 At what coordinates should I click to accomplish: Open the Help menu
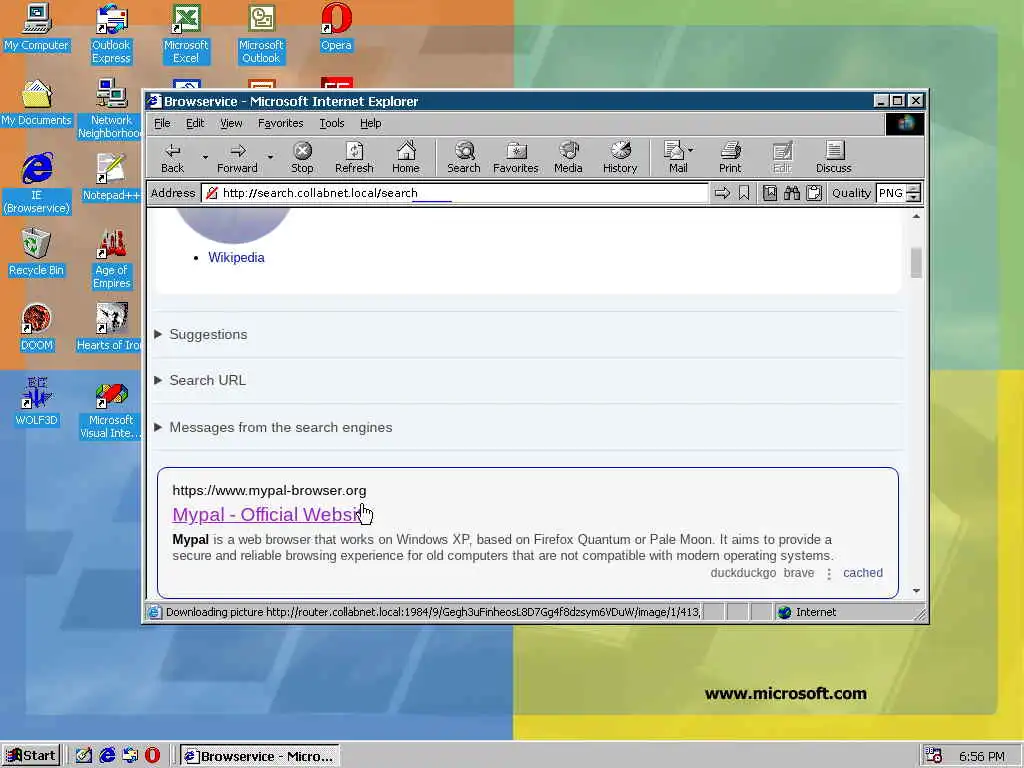point(370,123)
